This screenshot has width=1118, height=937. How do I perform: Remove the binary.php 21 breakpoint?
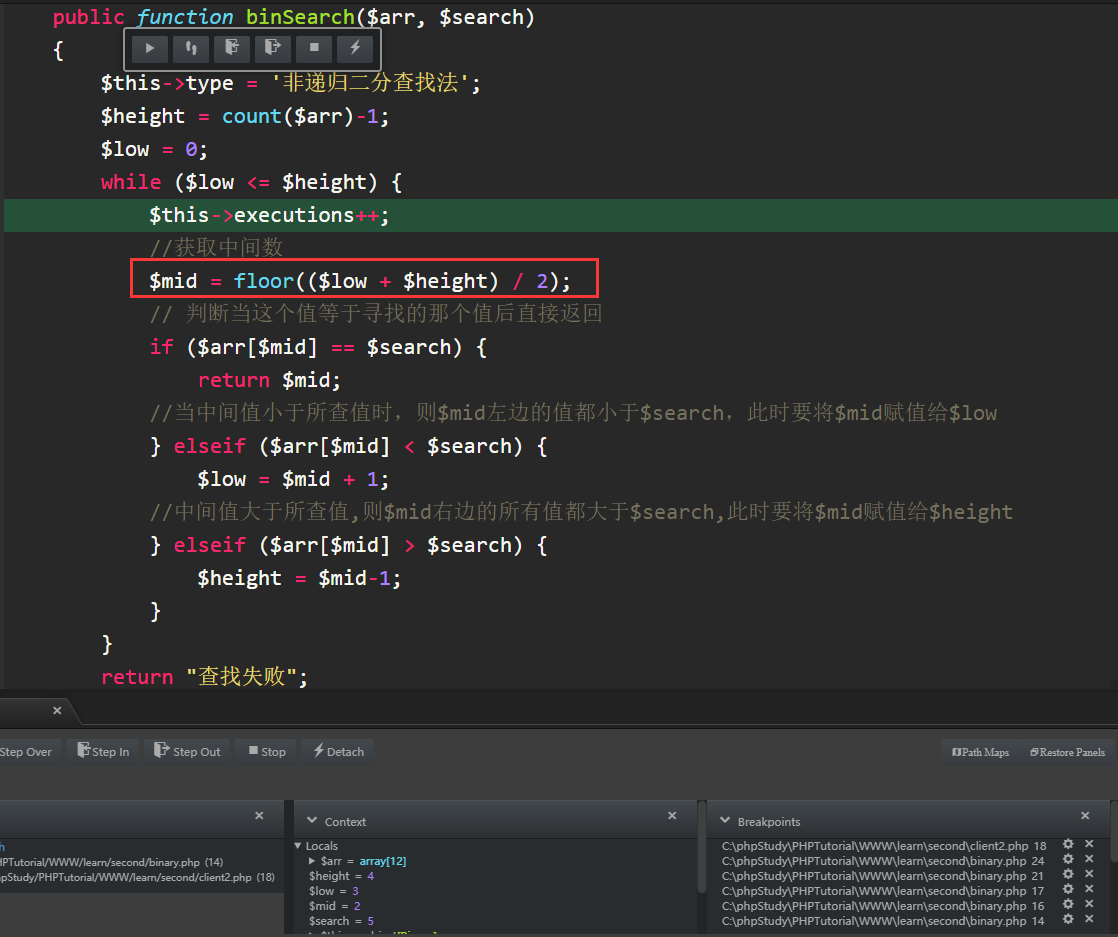(x=1089, y=874)
